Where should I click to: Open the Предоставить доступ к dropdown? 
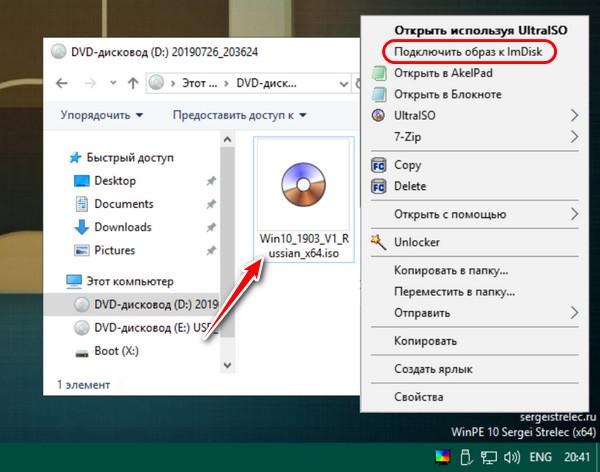coord(240,115)
